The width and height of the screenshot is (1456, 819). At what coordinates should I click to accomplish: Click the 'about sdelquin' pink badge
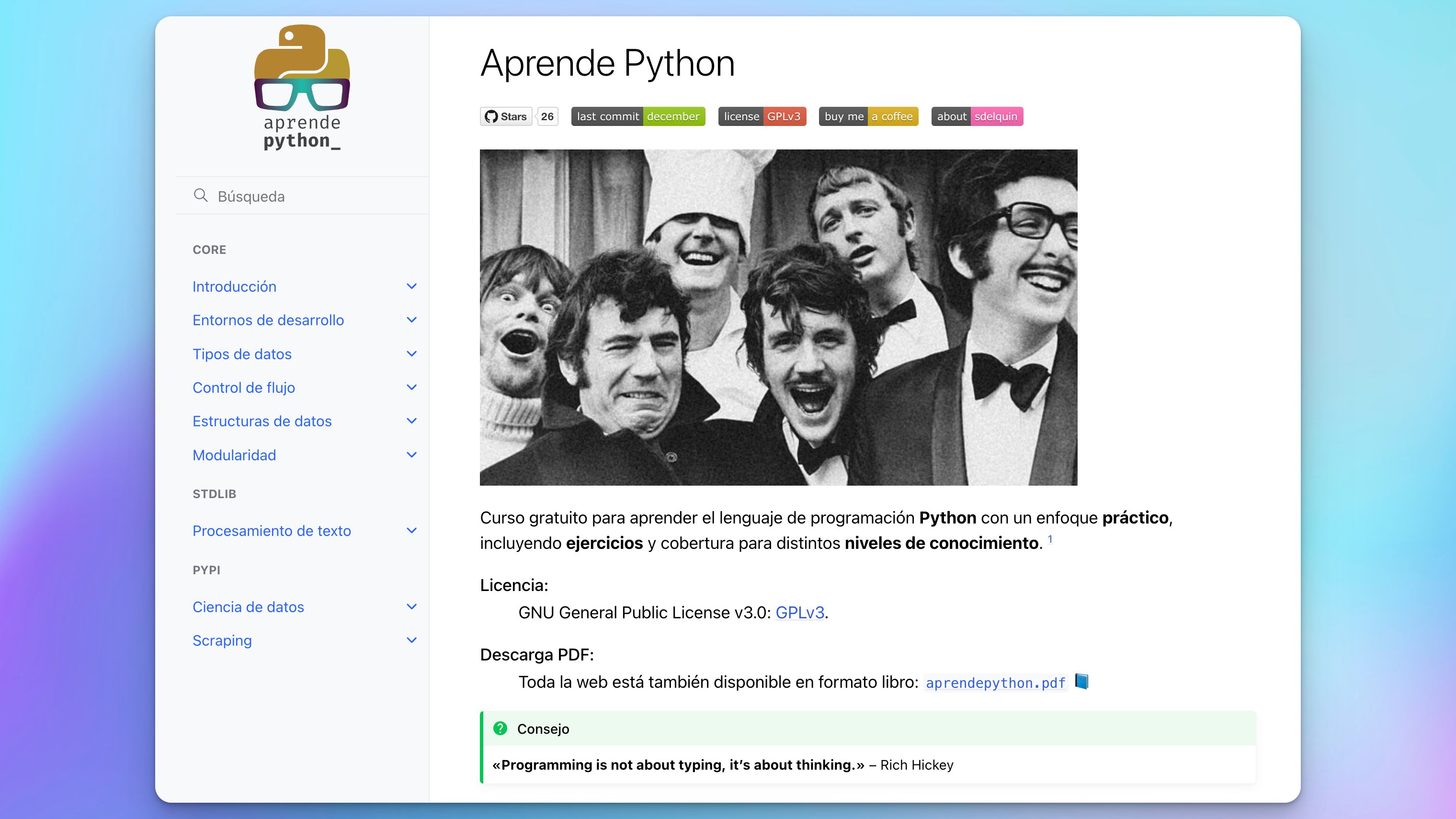coord(977,116)
